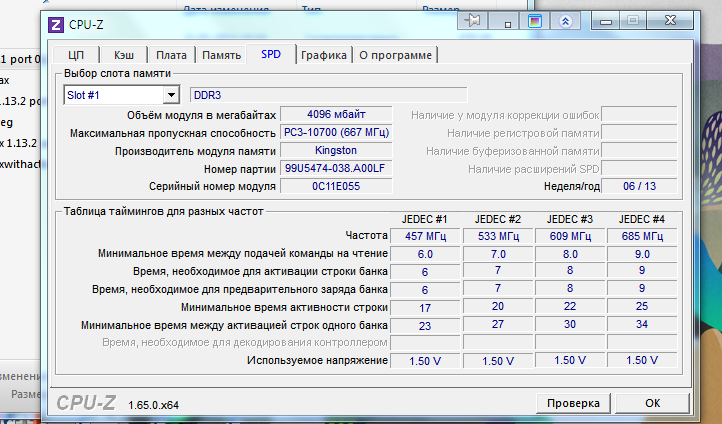Click the Неделя/год label

(x=571, y=186)
